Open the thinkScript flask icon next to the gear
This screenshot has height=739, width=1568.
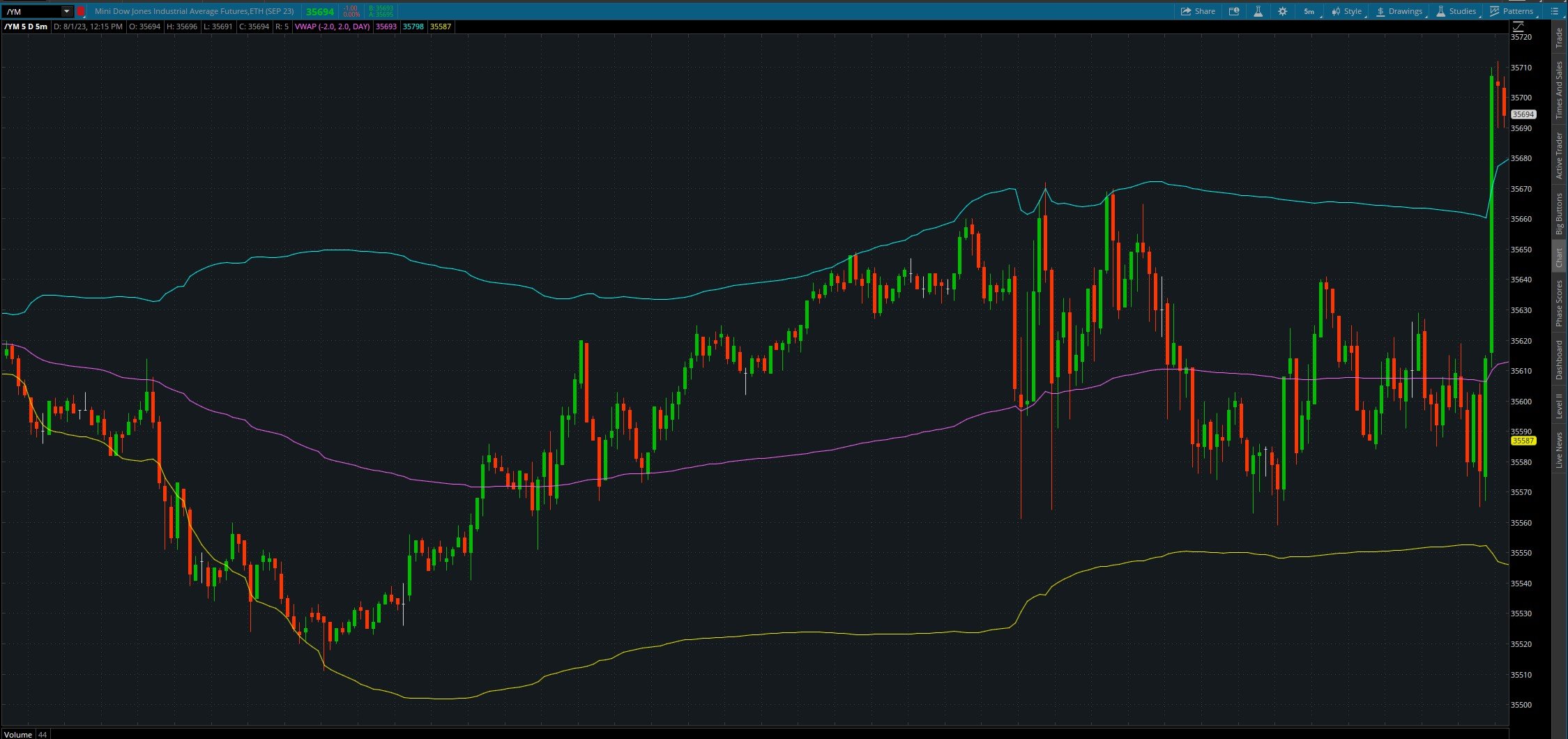point(1258,11)
